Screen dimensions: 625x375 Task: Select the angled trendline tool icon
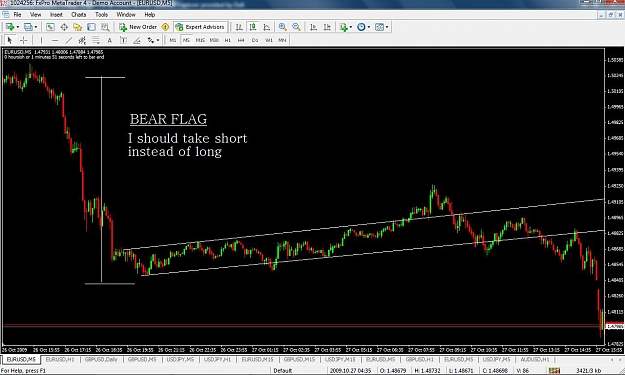[137, 40]
